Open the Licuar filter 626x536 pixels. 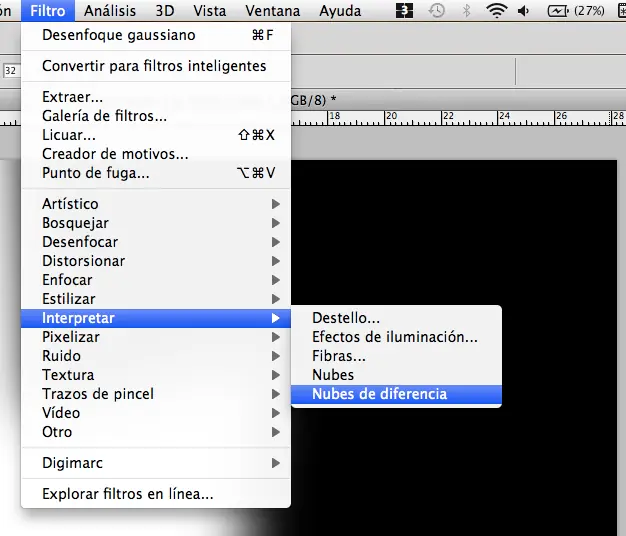tap(156, 135)
